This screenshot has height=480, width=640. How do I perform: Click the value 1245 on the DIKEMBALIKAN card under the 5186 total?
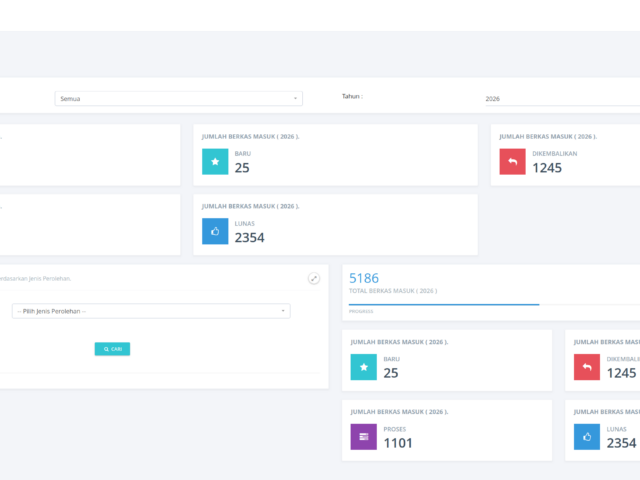621,373
